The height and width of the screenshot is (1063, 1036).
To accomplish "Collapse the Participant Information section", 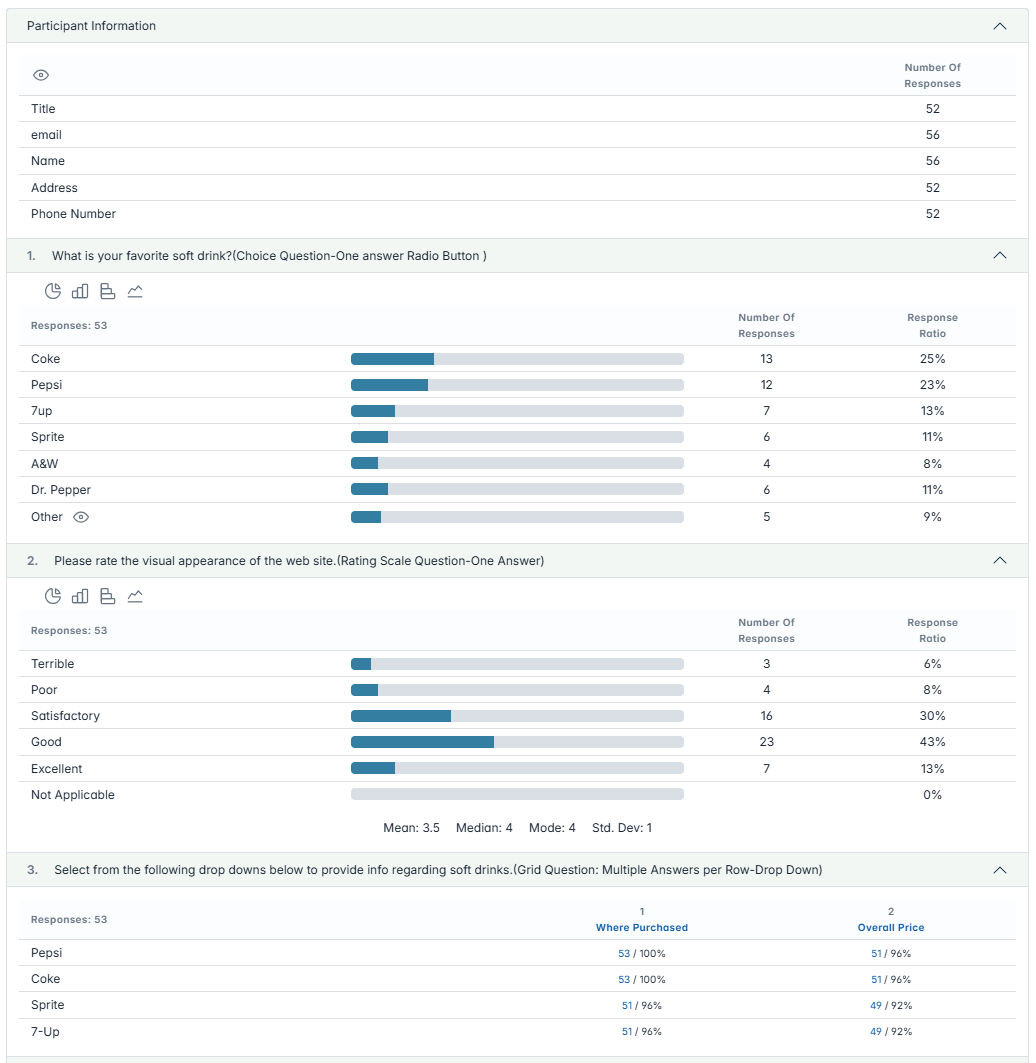I will [999, 26].
